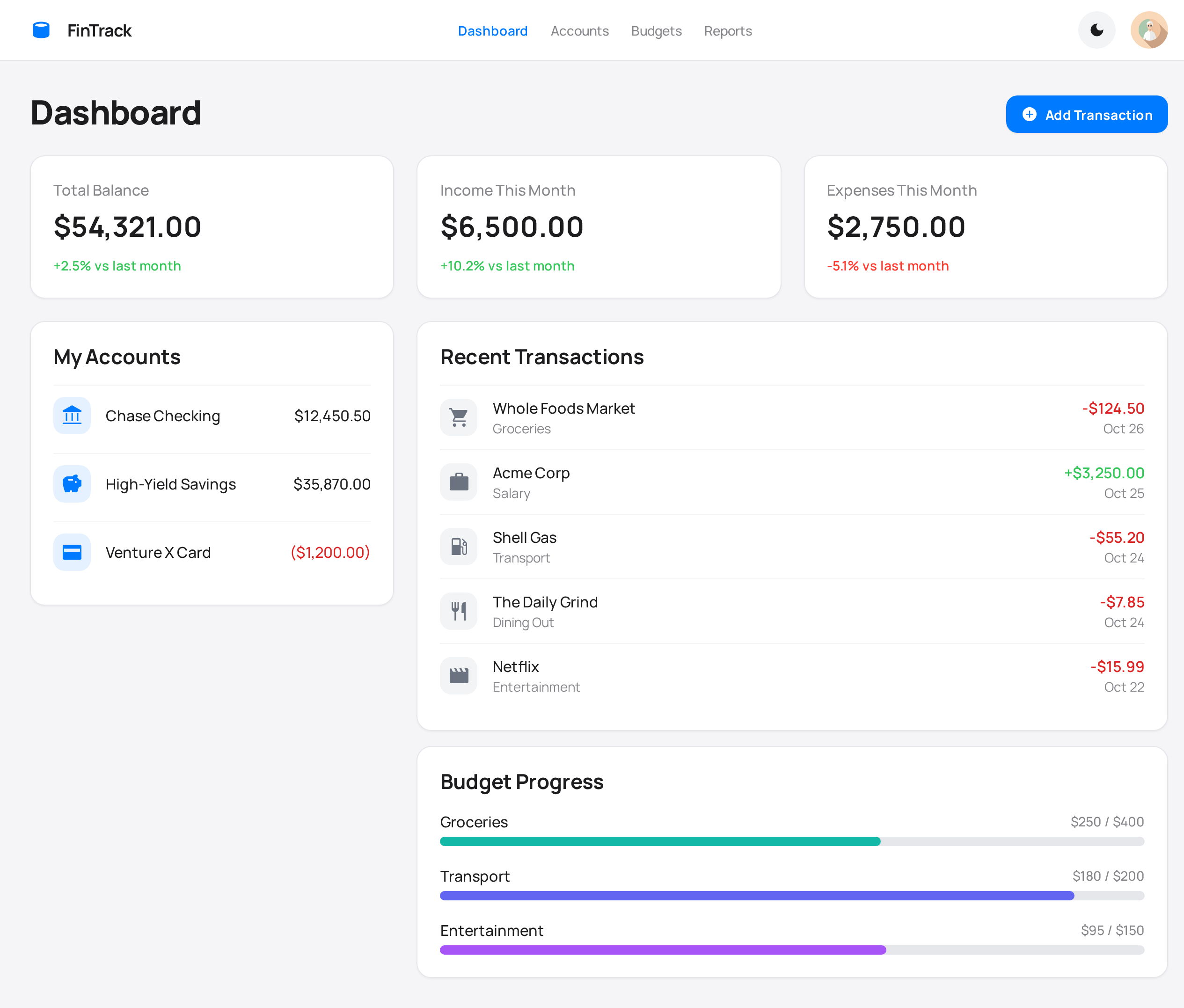This screenshot has height=1008, width=1184.
Task: Switch to the Accounts tab
Action: [579, 31]
